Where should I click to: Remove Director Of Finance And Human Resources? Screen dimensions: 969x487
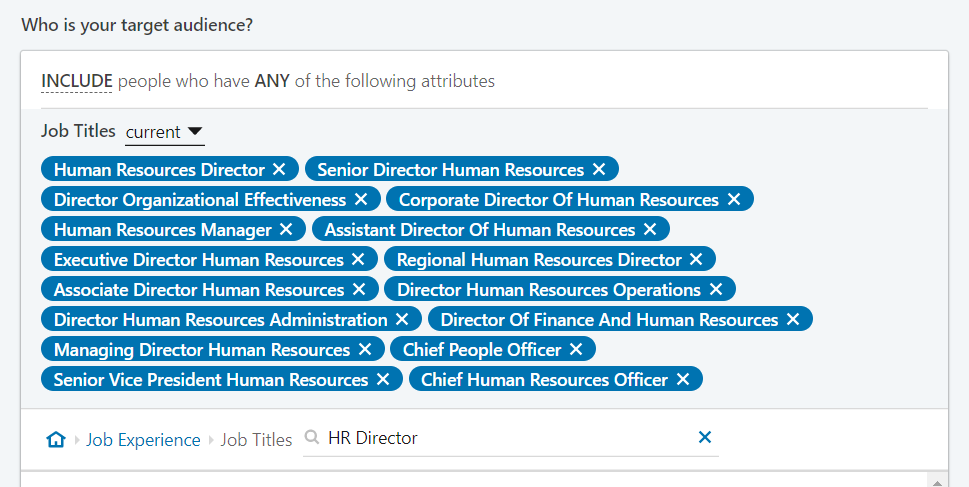(x=793, y=319)
